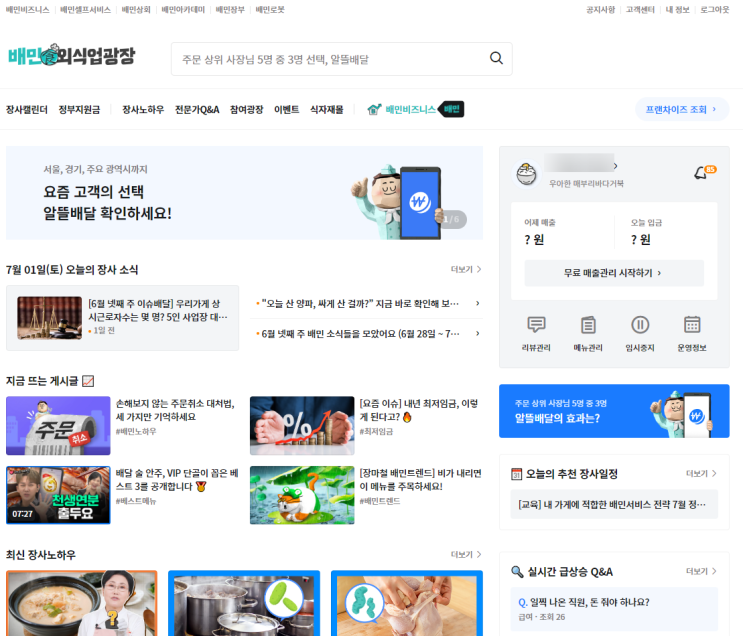Image resolution: width=743 pixels, height=636 pixels.
Task: Open 배민비즈니스 top link
Action: tap(27, 10)
